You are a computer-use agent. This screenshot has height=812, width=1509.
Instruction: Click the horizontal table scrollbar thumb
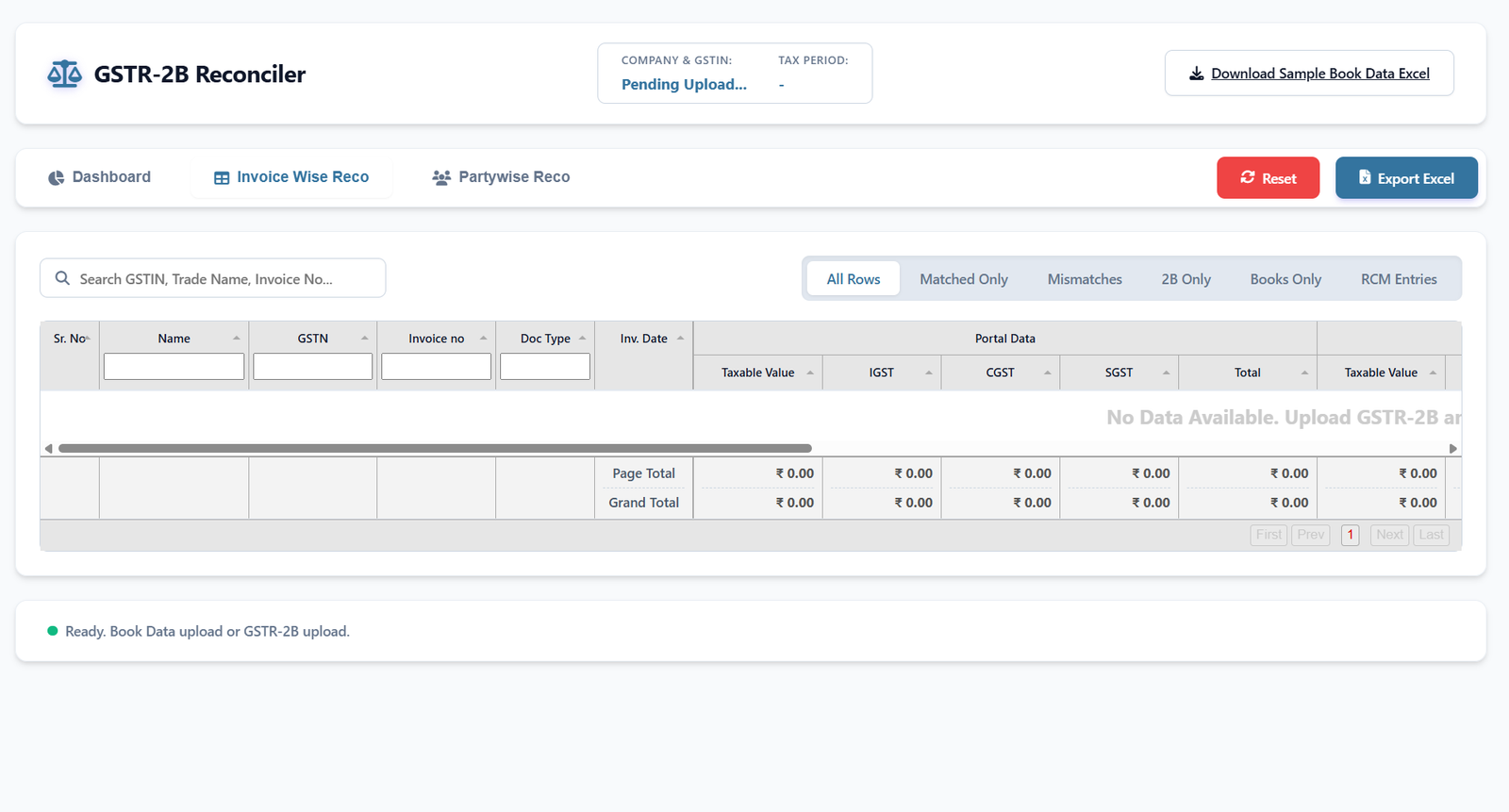pyautogui.click(x=435, y=449)
